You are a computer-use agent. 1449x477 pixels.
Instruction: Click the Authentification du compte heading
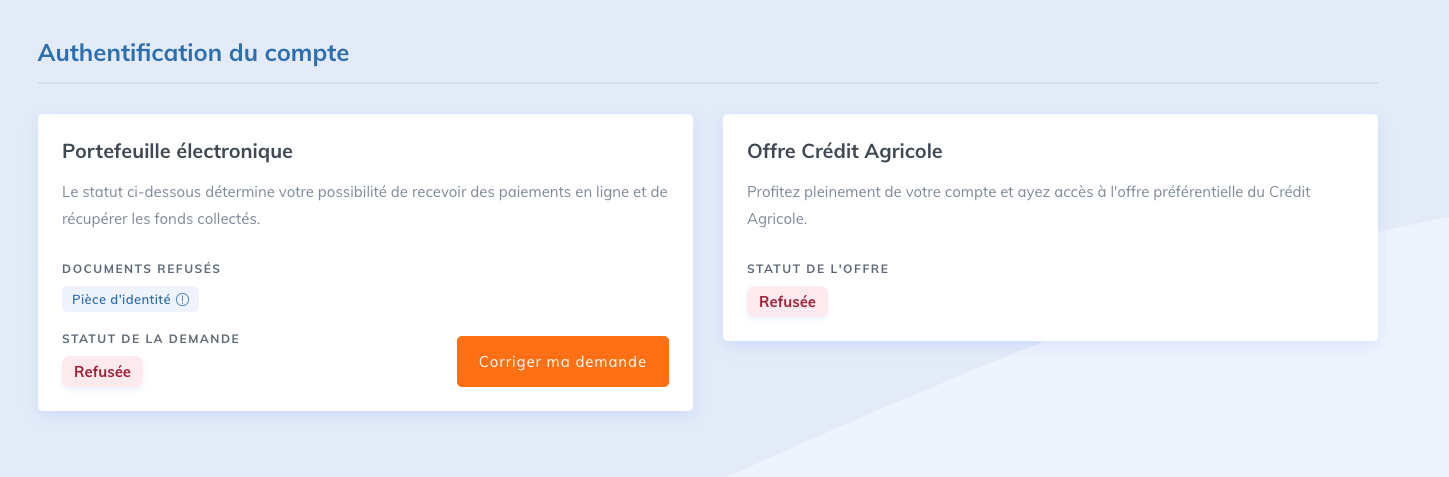pos(193,53)
